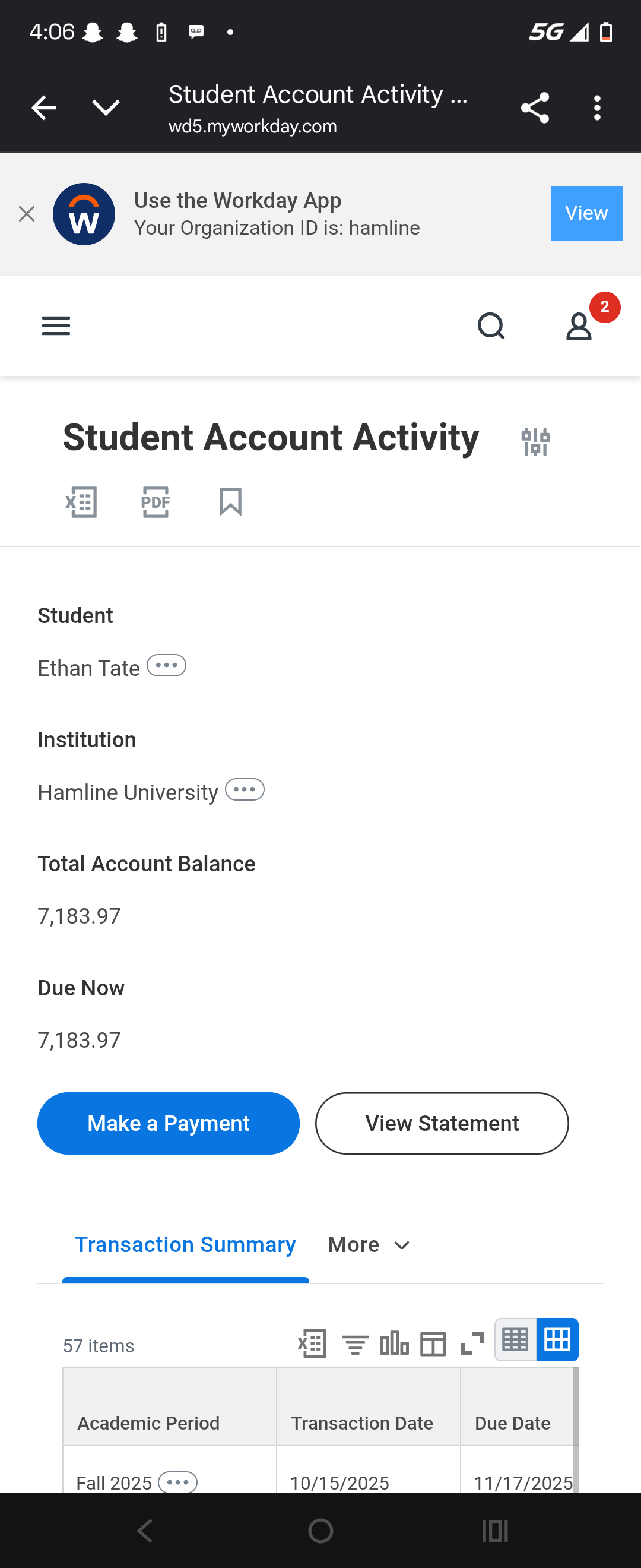Viewport: 641px width, 1568px height.
Task: Switch table to standard grid view
Action: click(558, 1340)
